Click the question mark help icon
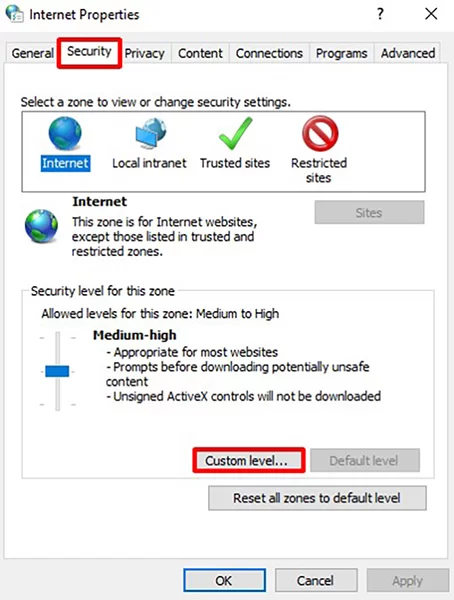The image size is (454, 600). point(380,14)
